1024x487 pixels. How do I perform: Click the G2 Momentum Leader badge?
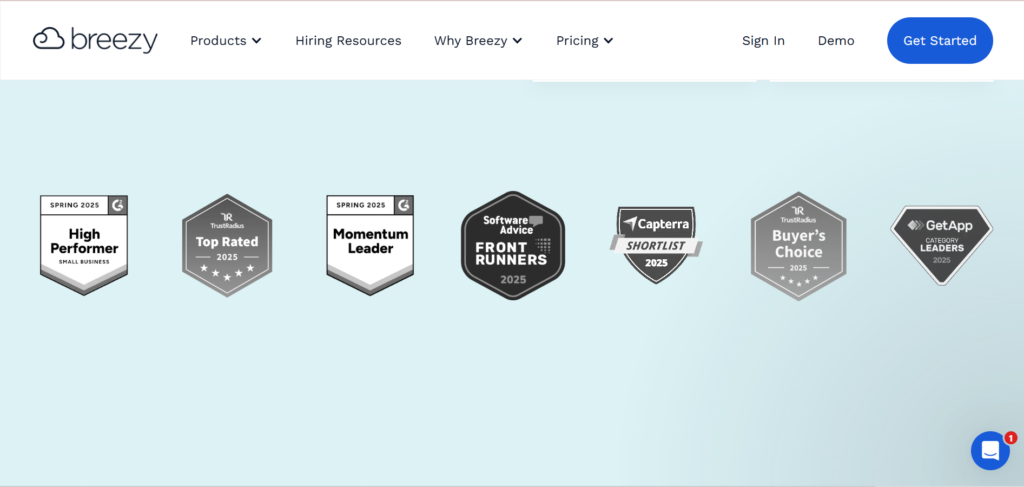pyautogui.click(x=370, y=245)
